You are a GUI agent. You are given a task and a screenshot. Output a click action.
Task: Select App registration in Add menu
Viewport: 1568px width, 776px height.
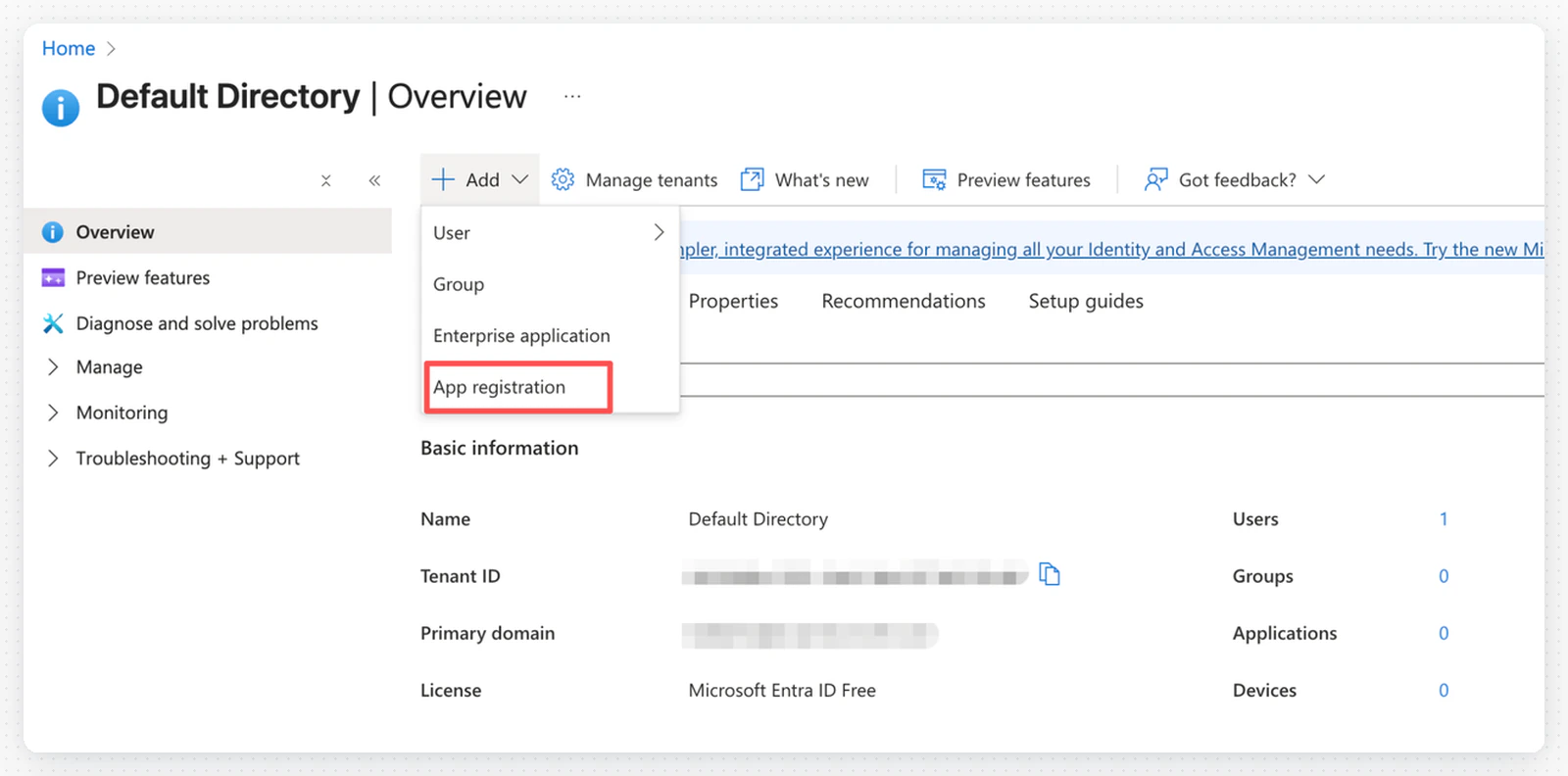click(x=551, y=387)
